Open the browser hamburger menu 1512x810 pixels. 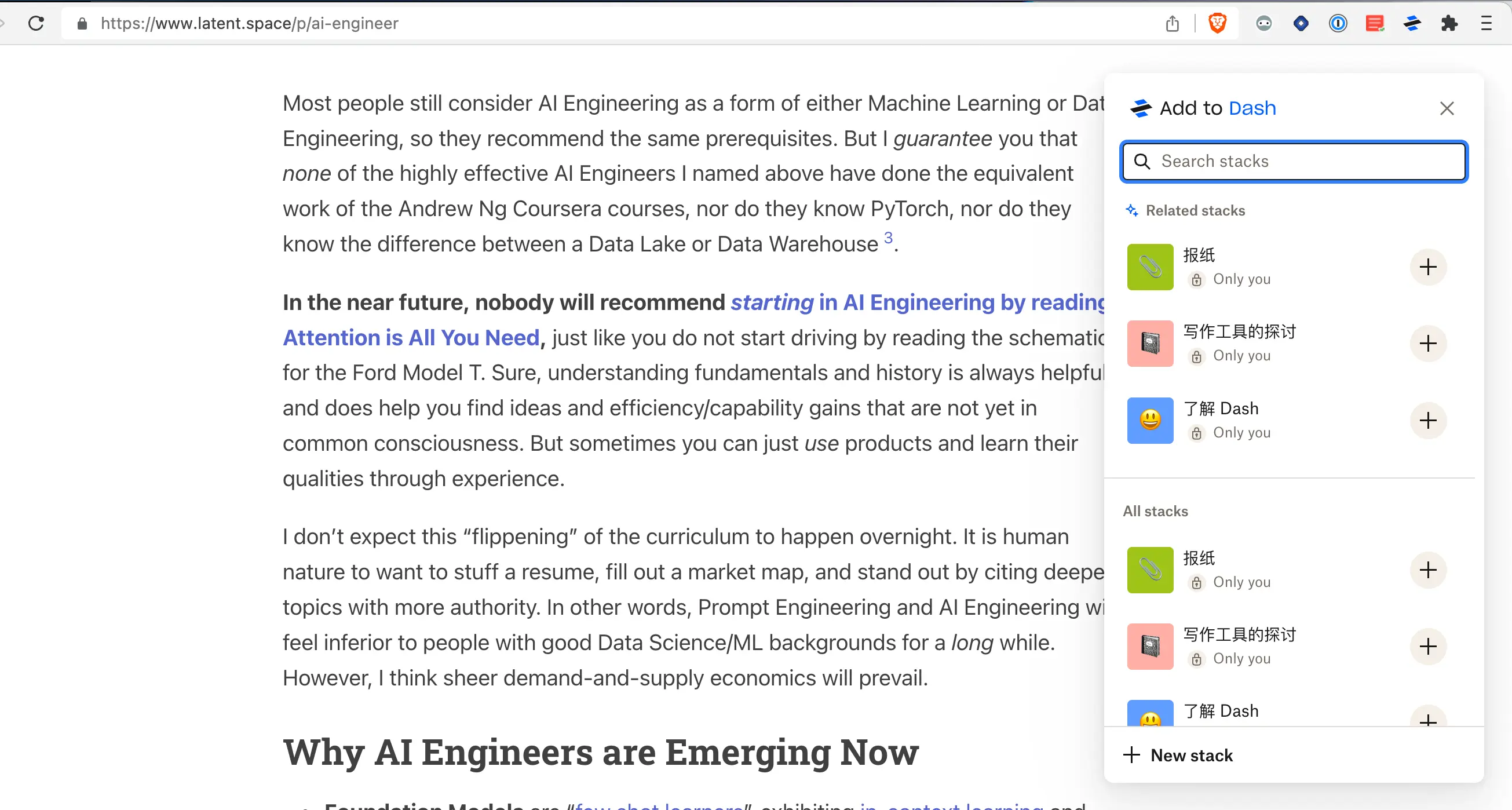(1486, 24)
